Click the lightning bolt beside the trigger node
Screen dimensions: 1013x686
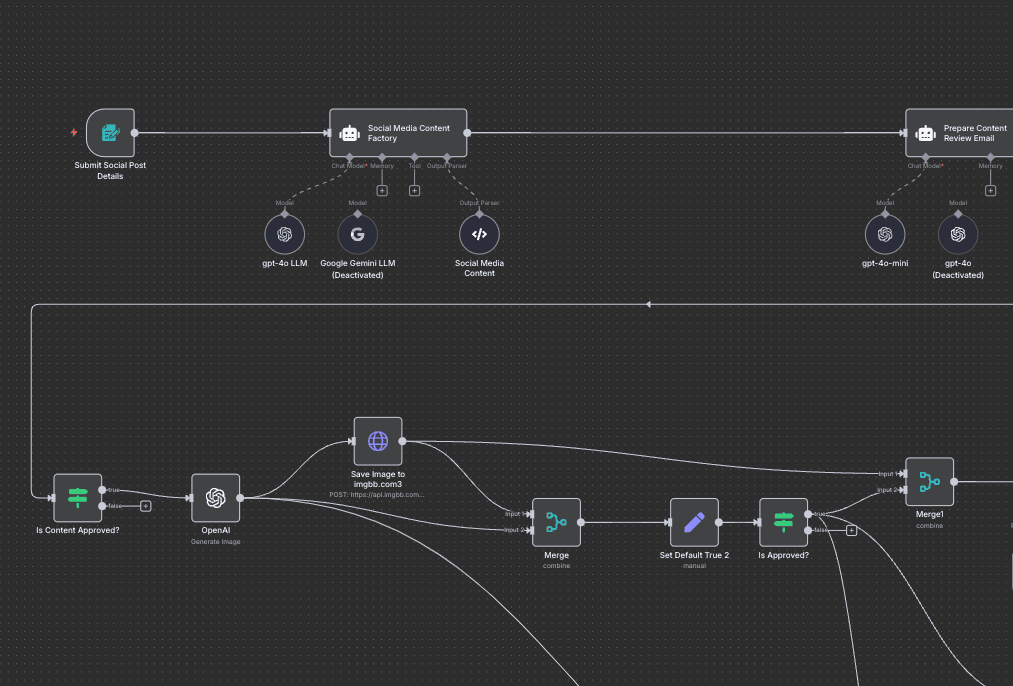coord(72,131)
